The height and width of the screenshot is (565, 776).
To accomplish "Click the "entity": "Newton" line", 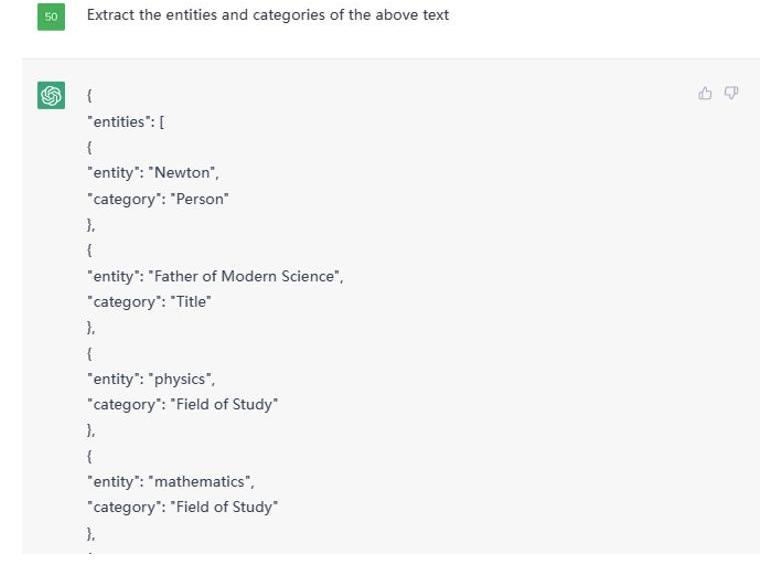I will tap(153, 173).
